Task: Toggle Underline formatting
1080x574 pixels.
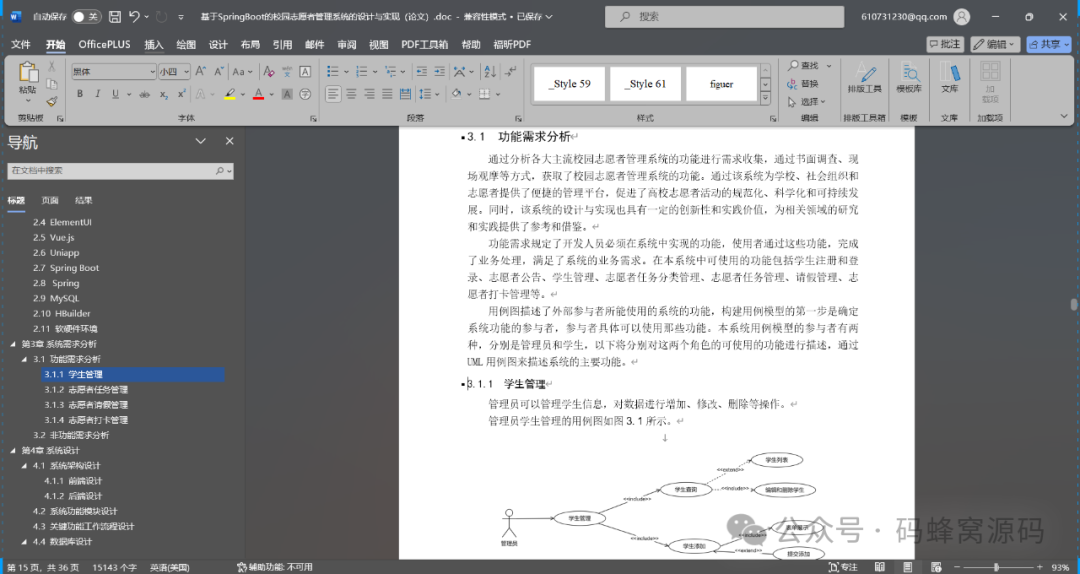Action: point(115,94)
